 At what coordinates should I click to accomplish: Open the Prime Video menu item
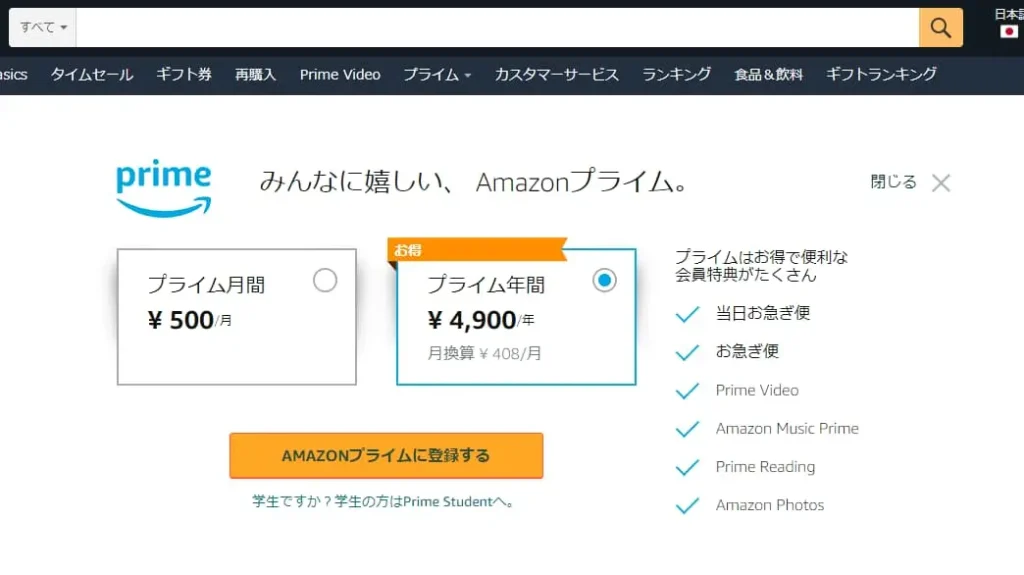pos(340,74)
